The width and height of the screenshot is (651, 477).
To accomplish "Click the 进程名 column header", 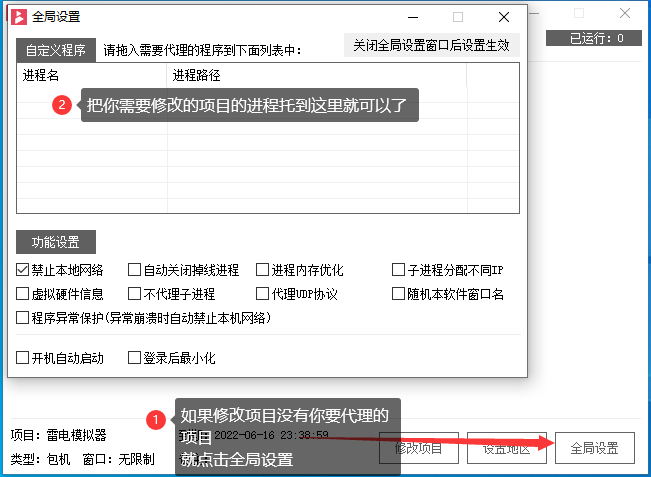I will click(x=40, y=75).
